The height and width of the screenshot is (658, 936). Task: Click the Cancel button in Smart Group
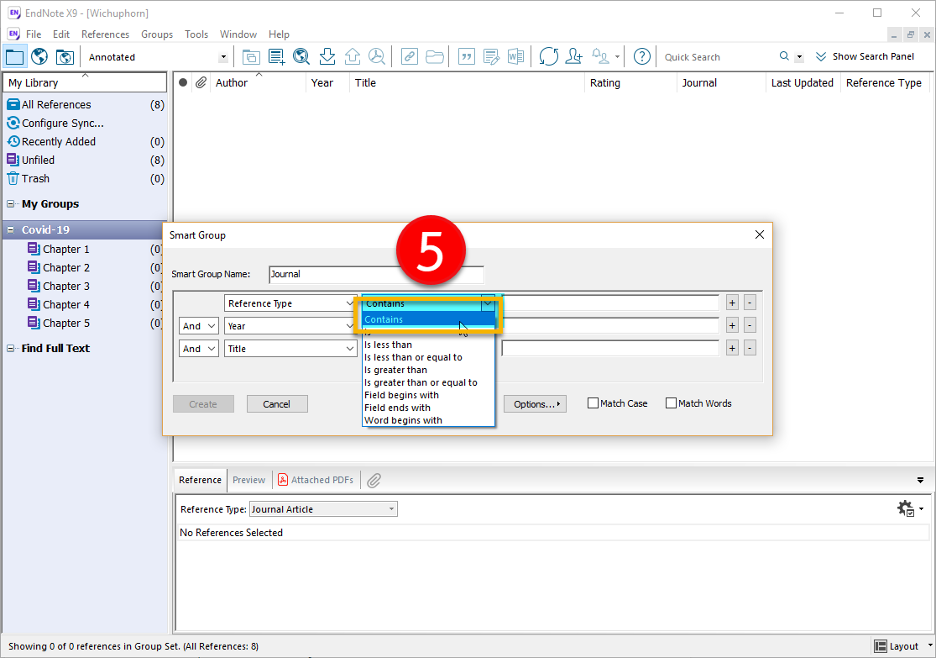point(277,404)
